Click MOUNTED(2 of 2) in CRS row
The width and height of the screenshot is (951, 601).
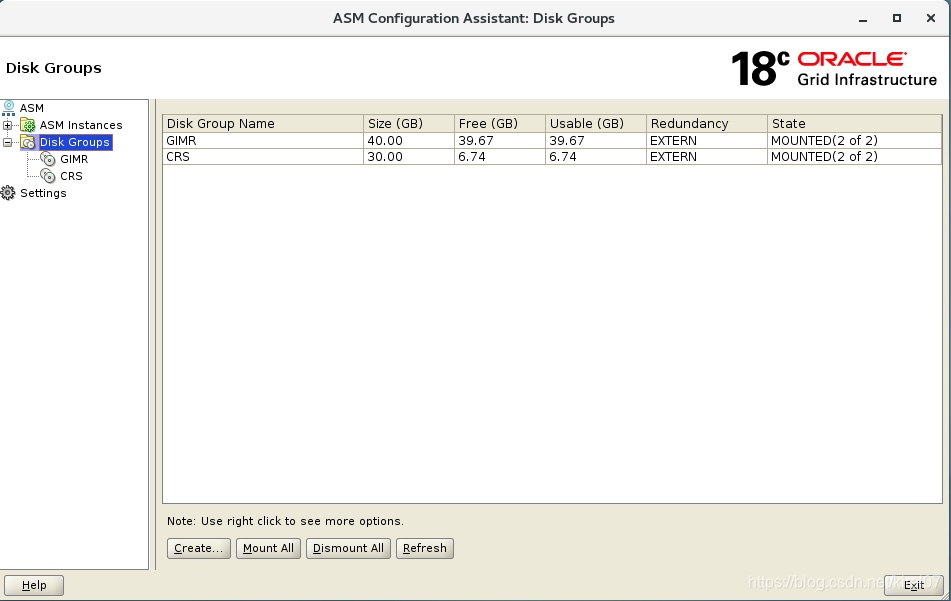tap(855, 156)
